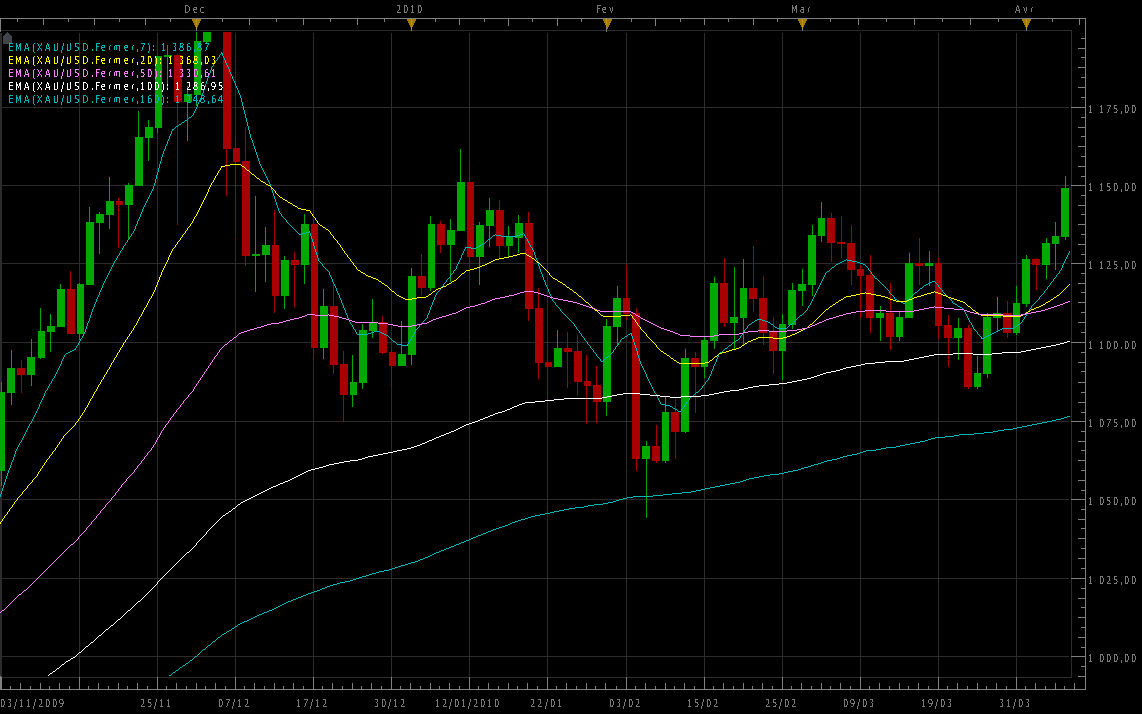Click the 03/02 date label
1142x714 pixels.
click(625, 703)
